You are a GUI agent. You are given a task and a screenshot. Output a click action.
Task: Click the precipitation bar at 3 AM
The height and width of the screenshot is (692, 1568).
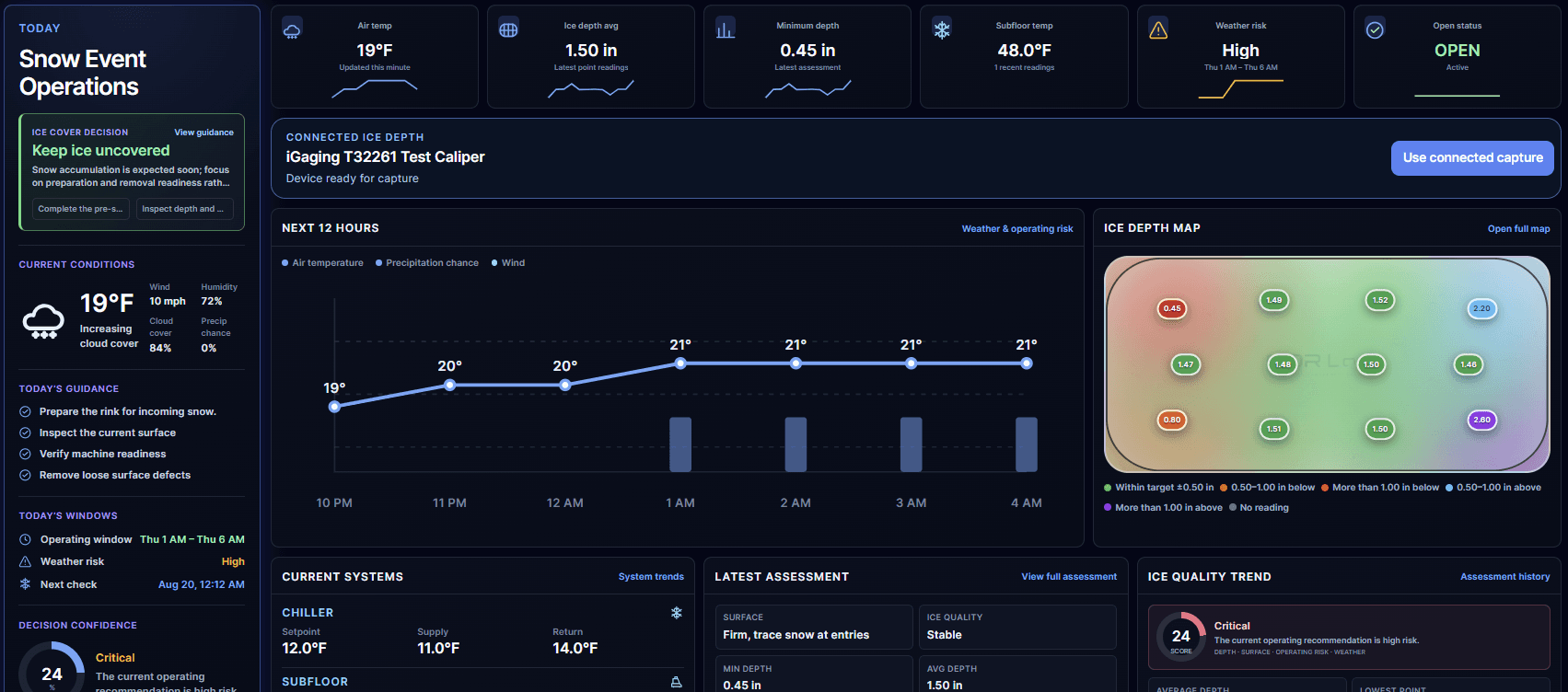pyautogui.click(x=911, y=444)
